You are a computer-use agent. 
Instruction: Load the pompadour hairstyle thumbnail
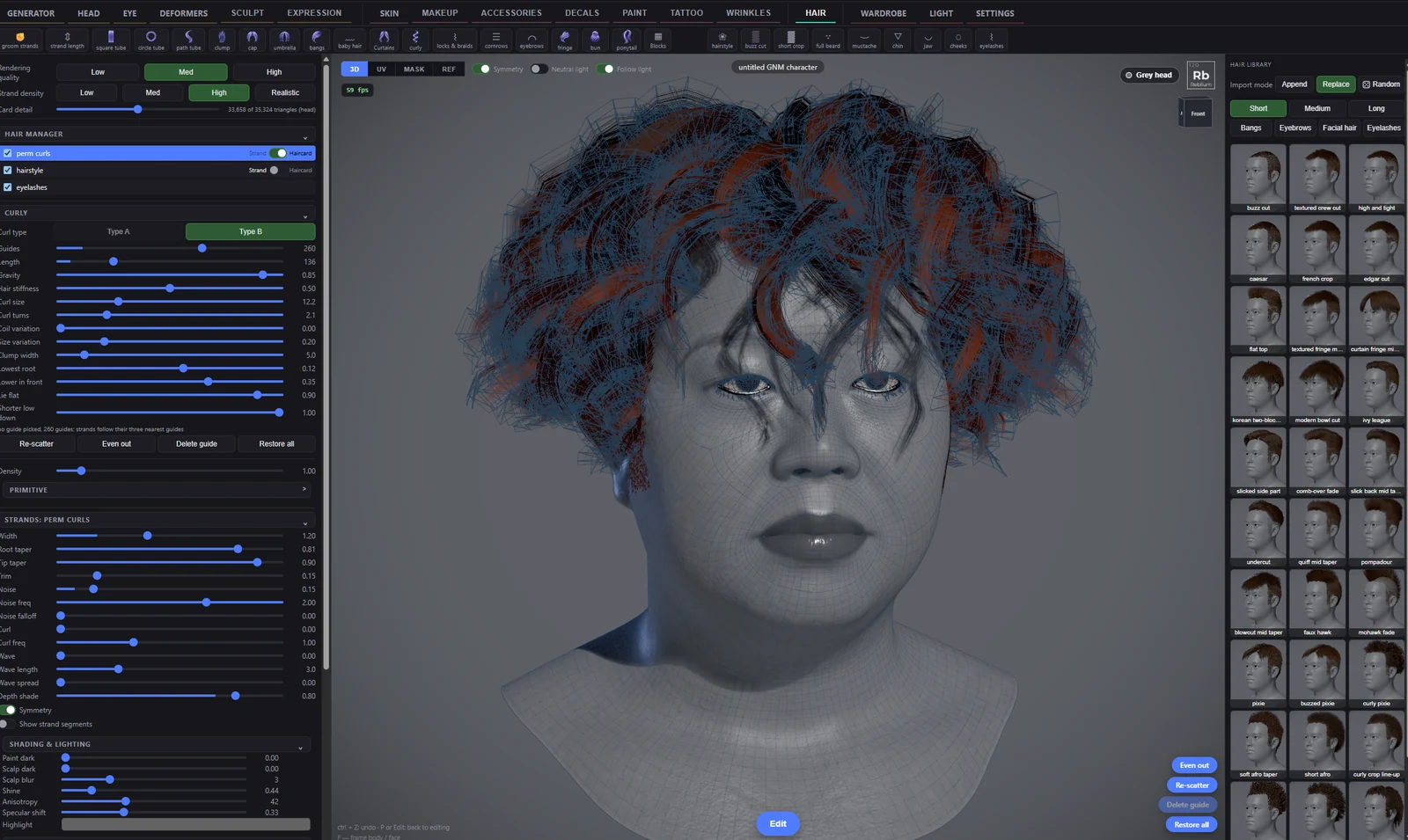pyautogui.click(x=1376, y=532)
